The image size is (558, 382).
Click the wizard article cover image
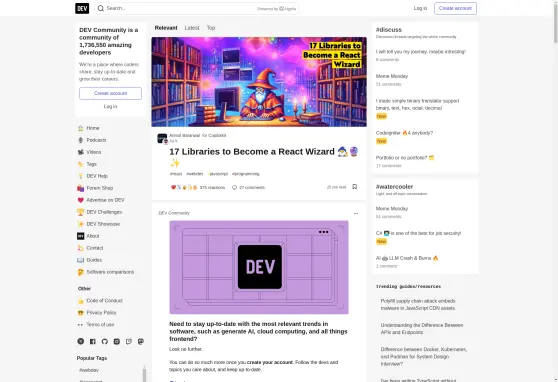(259, 82)
